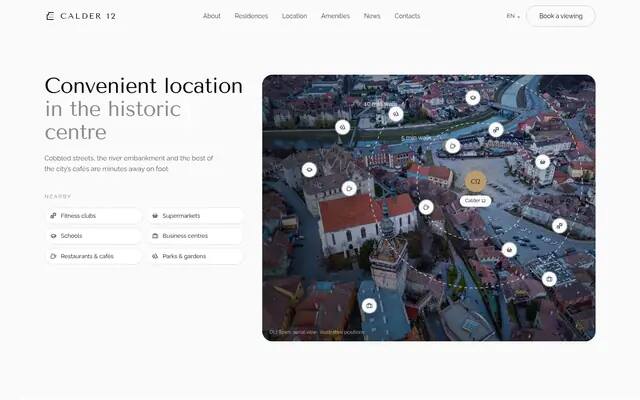The height and width of the screenshot is (400, 640).
Task: Click the cup icon beside Restaurants & cafés
Action: pyautogui.click(x=53, y=256)
